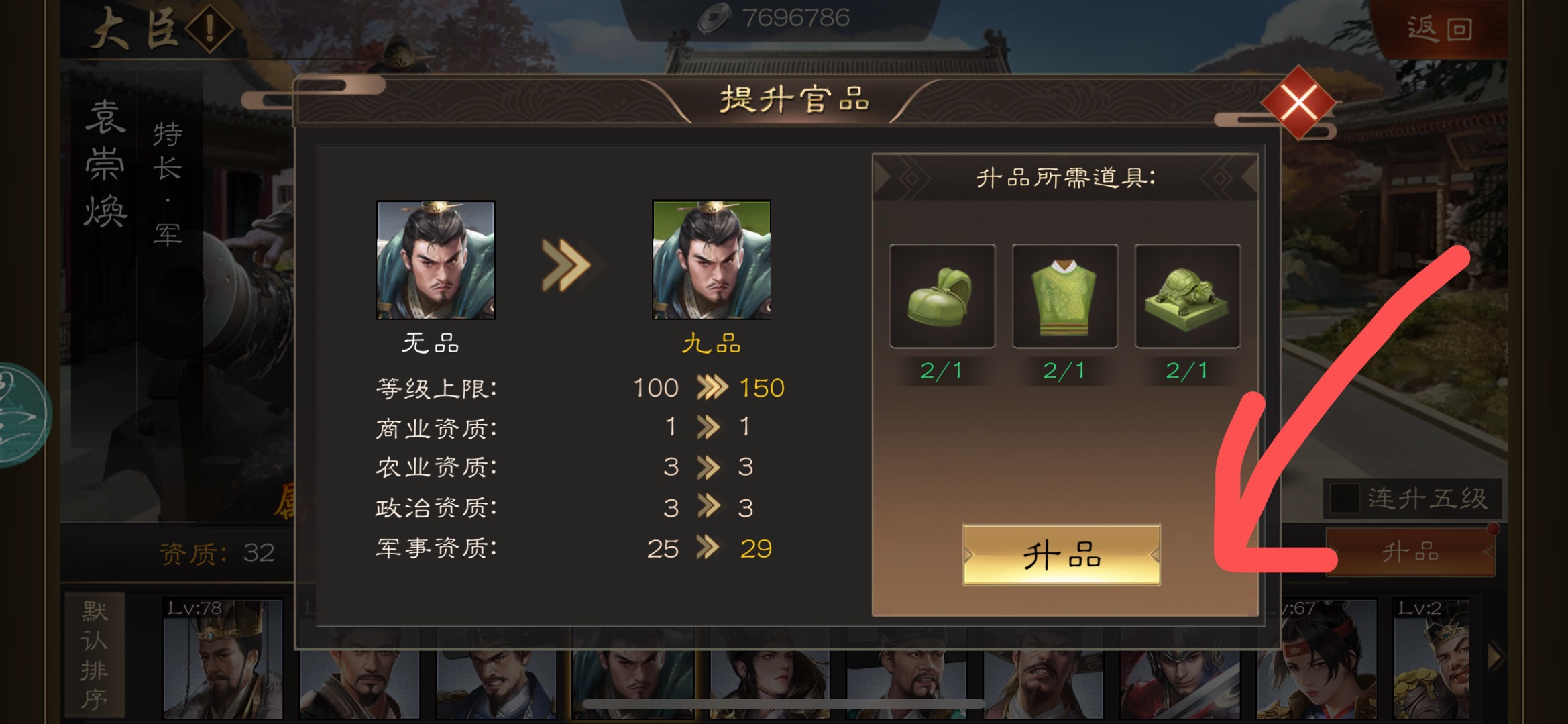Image resolution: width=1568 pixels, height=724 pixels.
Task: Click the exclamation diamond icon beside 大臣
Action: (x=210, y=29)
